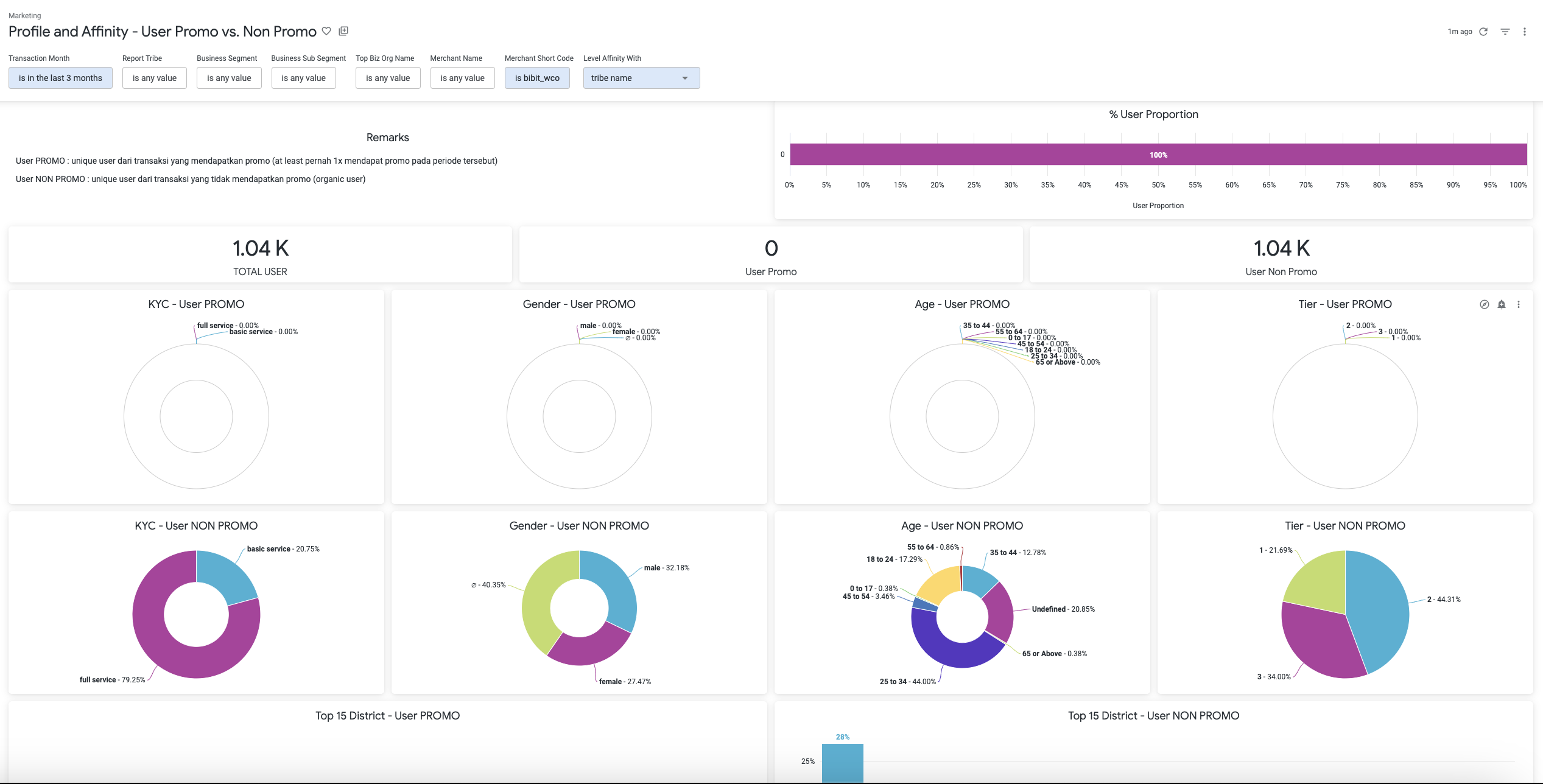
Task: Open dashboard actions three-dot menu
Action: point(1525,32)
